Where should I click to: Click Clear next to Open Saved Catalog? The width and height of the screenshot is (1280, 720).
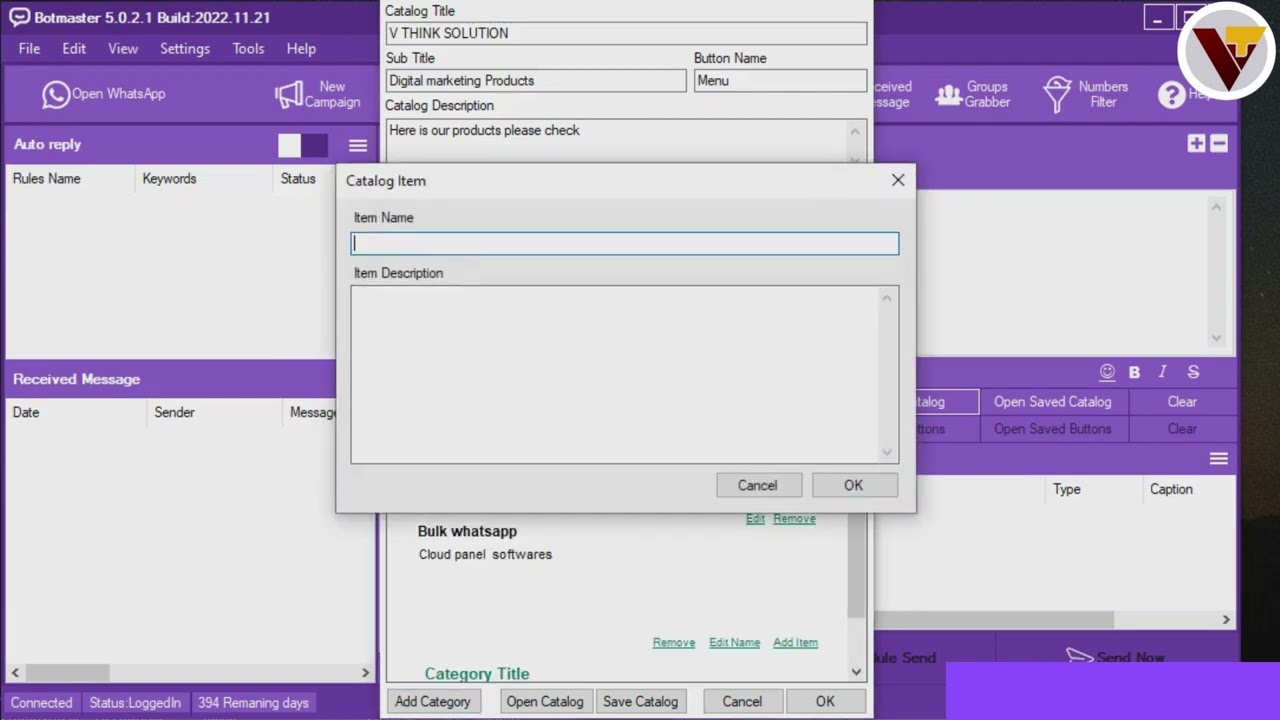point(1182,402)
